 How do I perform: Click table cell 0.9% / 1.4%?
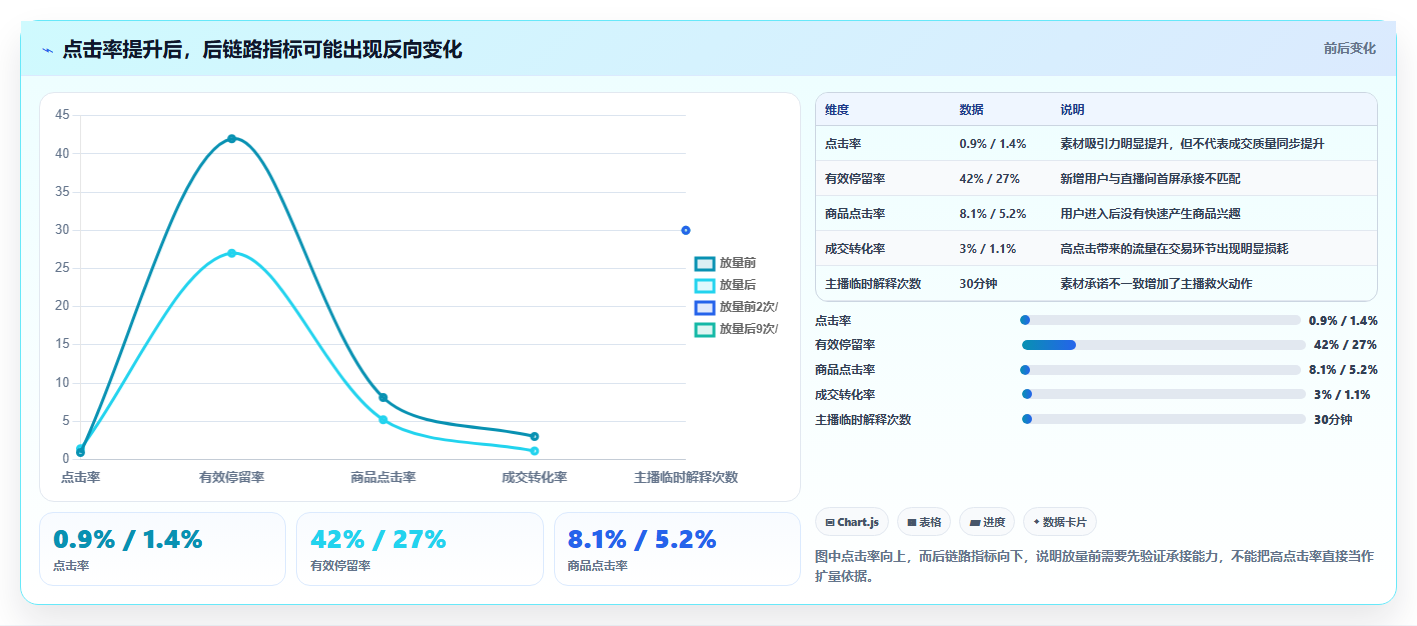[993, 144]
